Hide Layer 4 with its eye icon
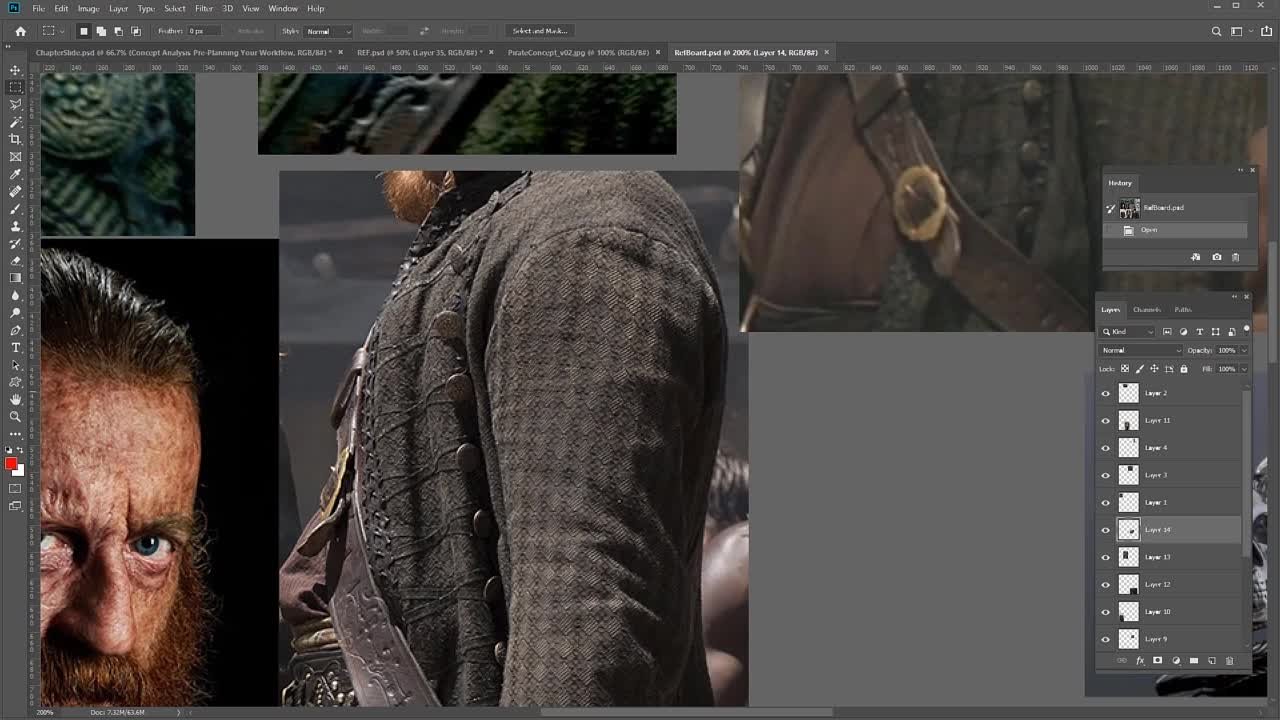The height and width of the screenshot is (720, 1280). (1106, 448)
